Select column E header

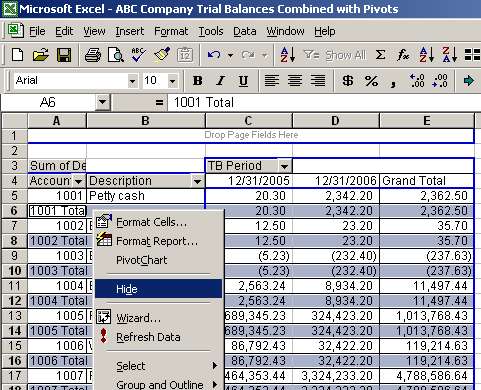tap(427, 121)
